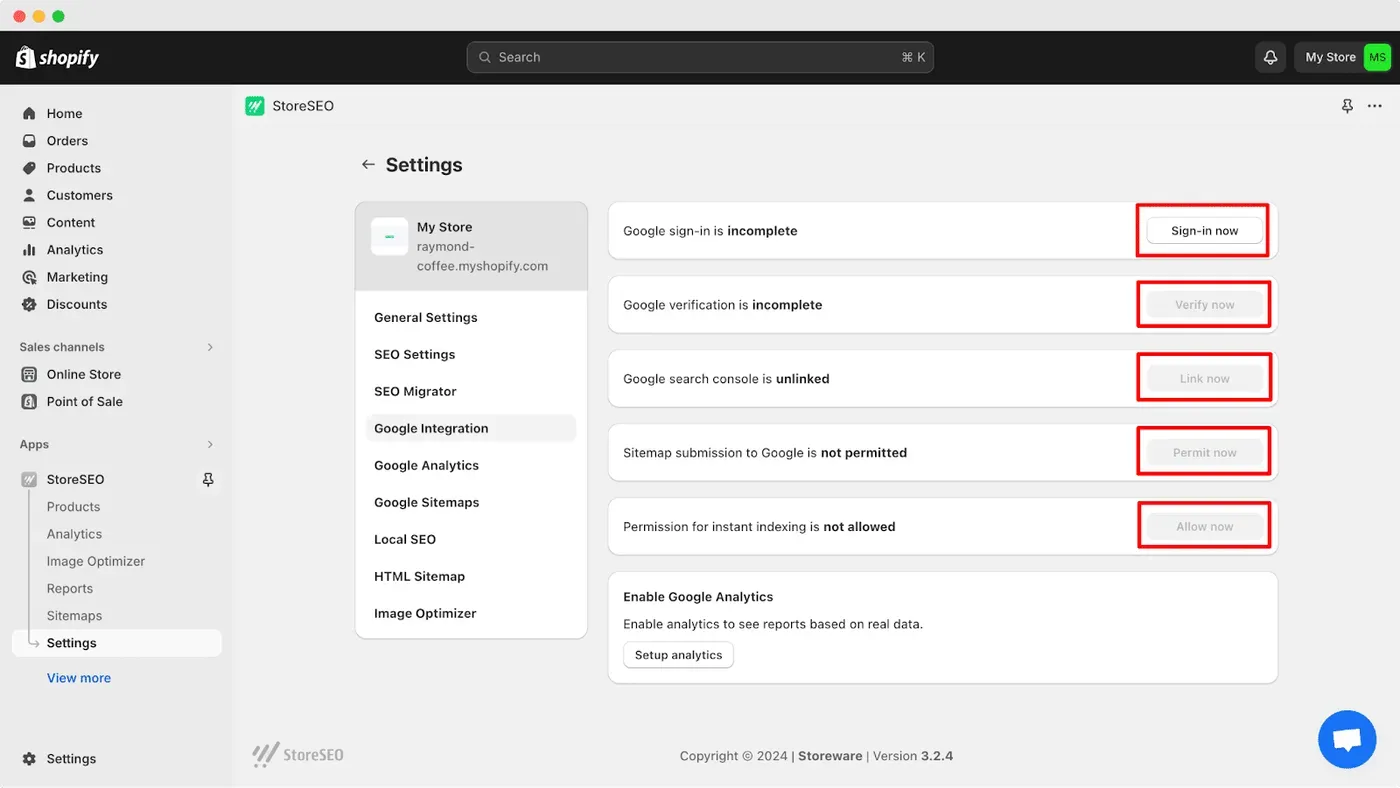The image size is (1400, 788).
Task: Expand the Sales channels section
Action: (210, 347)
